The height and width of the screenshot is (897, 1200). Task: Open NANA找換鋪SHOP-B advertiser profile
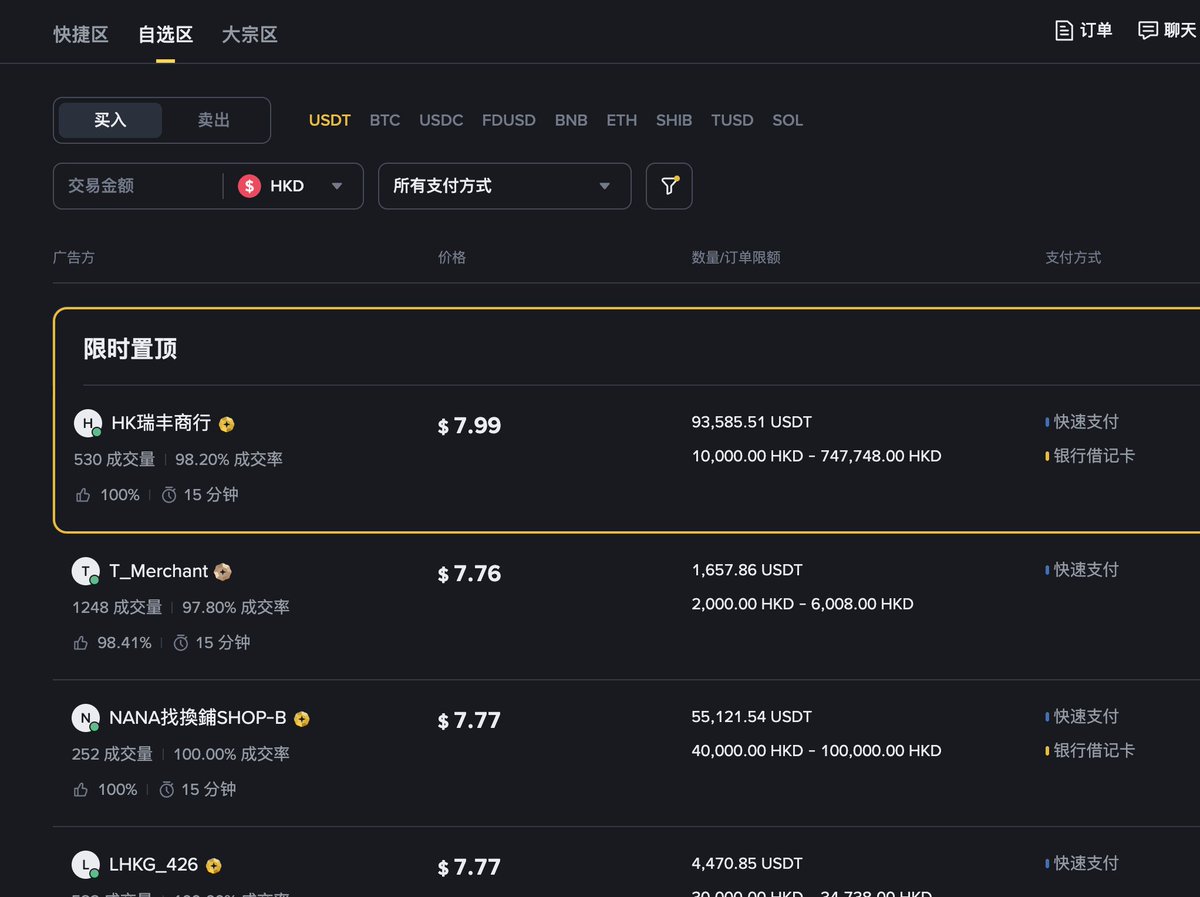click(198, 718)
